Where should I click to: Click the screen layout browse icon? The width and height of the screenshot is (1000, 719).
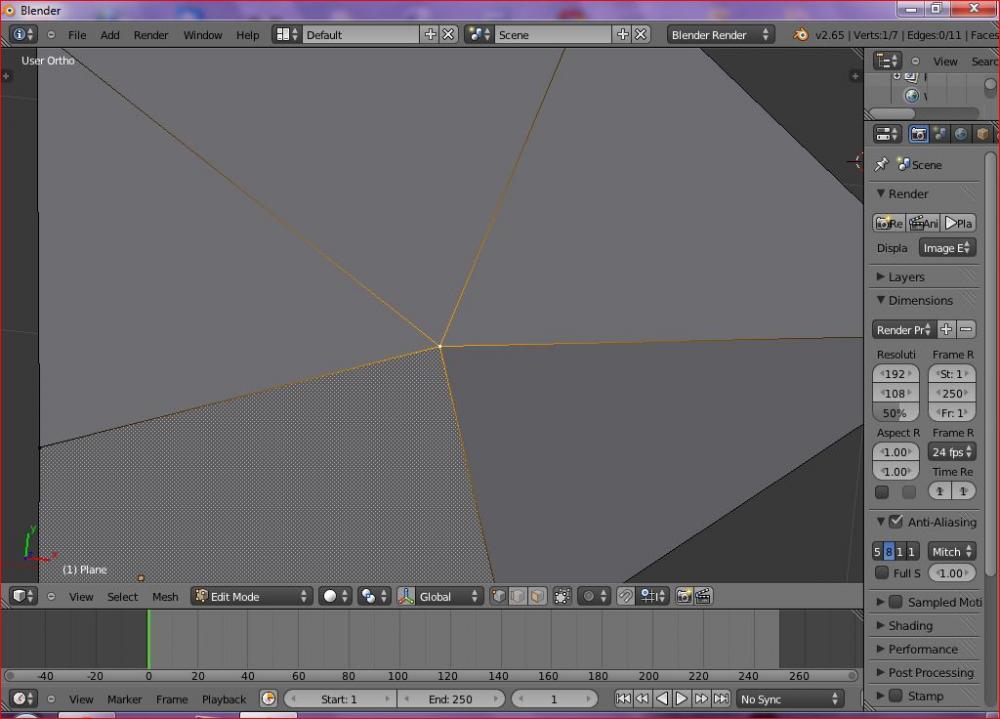coord(286,34)
